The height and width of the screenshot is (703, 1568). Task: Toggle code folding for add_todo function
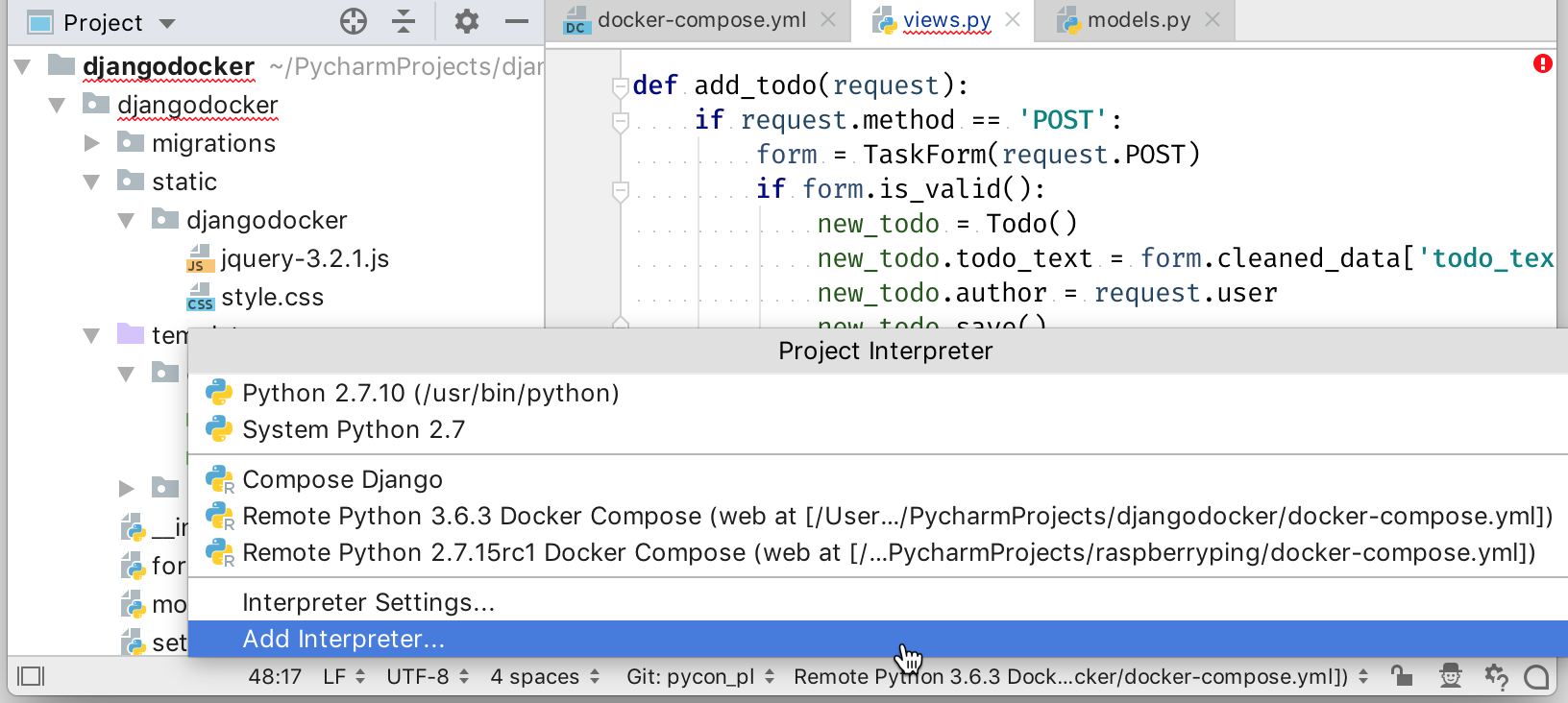tap(620, 86)
